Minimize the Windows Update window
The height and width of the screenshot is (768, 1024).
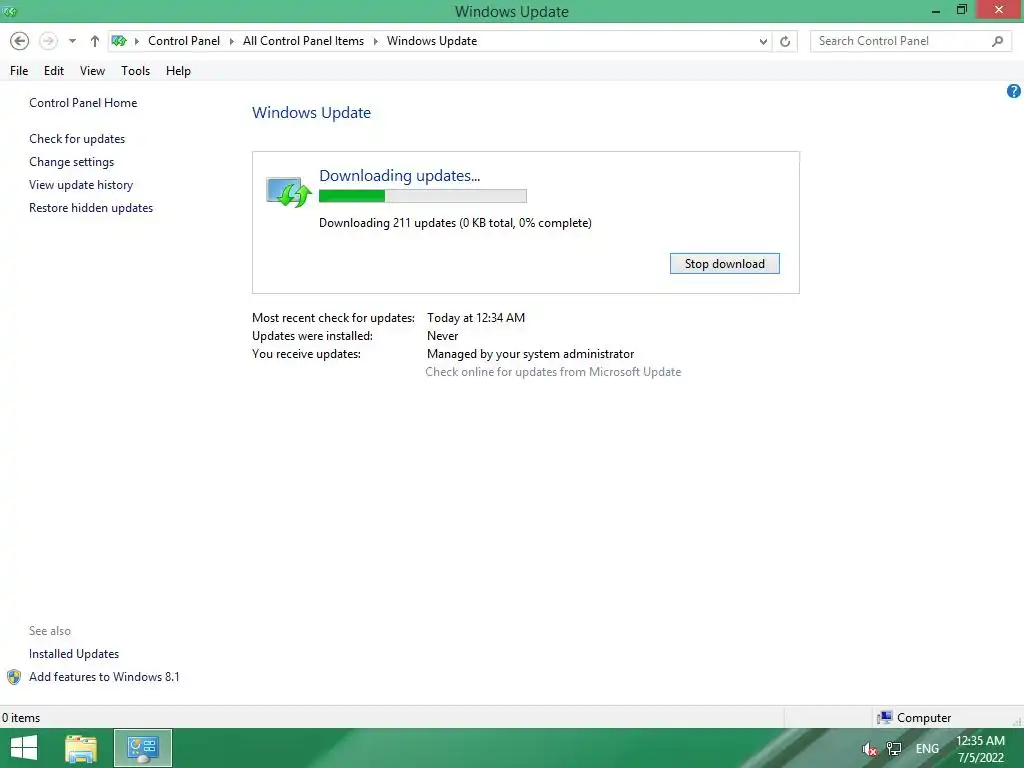935,11
